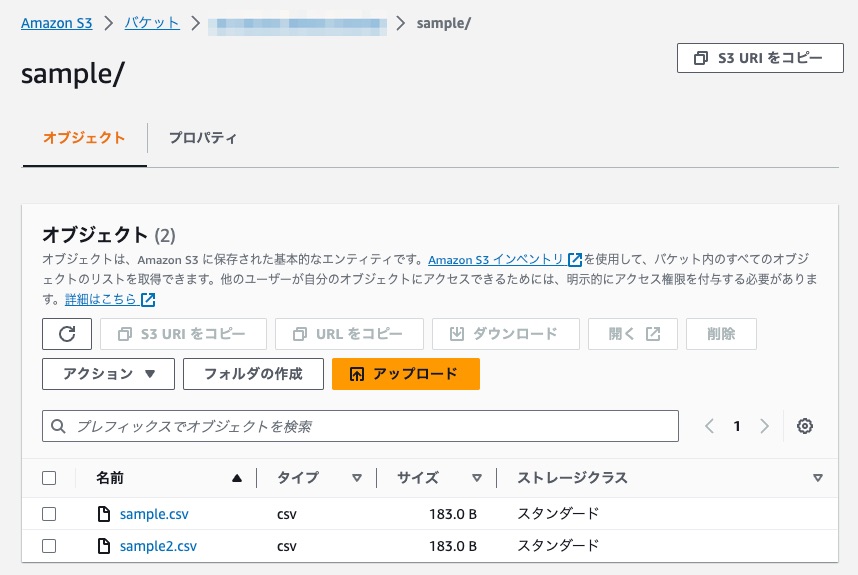Click 183.0 B size of sample2.csv
Image resolution: width=858 pixels, height=575 pixels.
pyautogui.click(x=453, y=546)
